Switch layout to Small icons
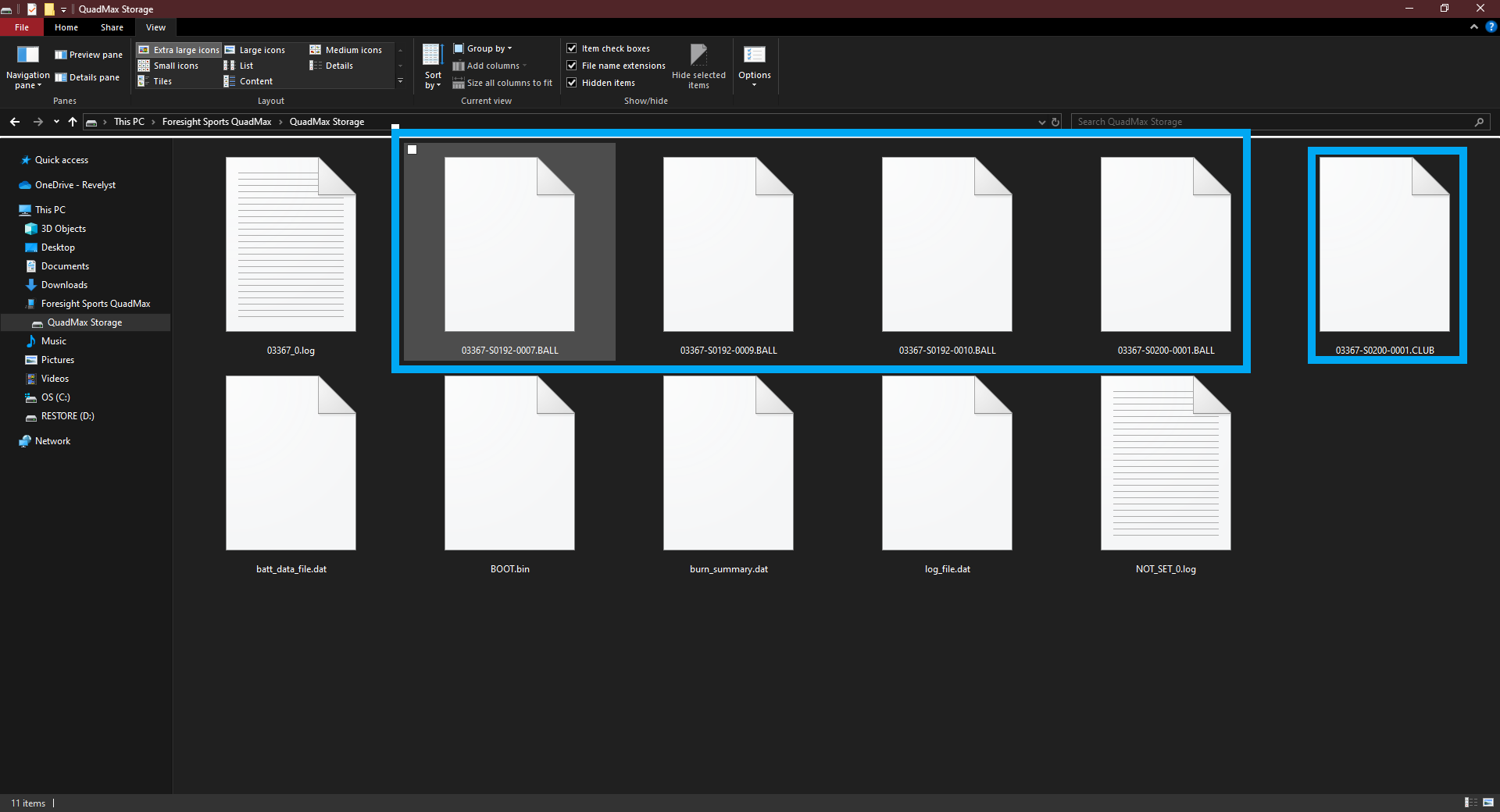The height and width of the screenshot is (812, 1500). point(169,66)
